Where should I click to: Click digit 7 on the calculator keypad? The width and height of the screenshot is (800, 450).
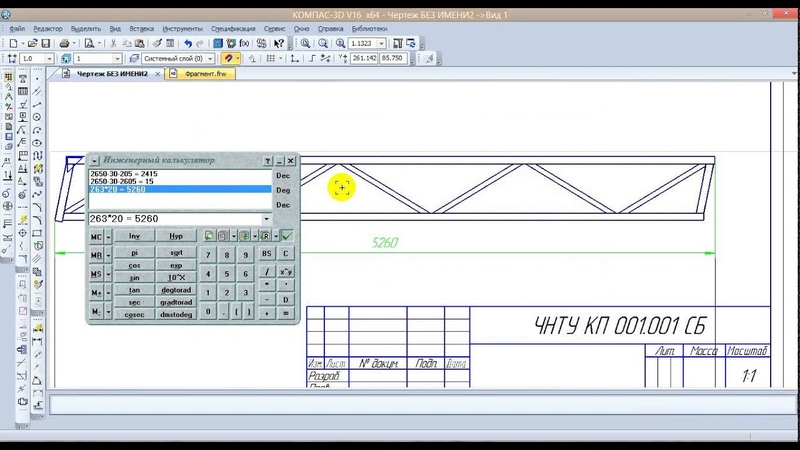pyautogui.click(x=208, y=255)
